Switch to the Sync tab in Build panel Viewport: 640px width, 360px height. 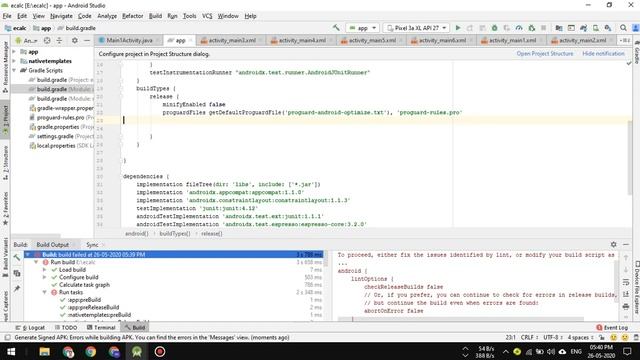click(92, 244)
